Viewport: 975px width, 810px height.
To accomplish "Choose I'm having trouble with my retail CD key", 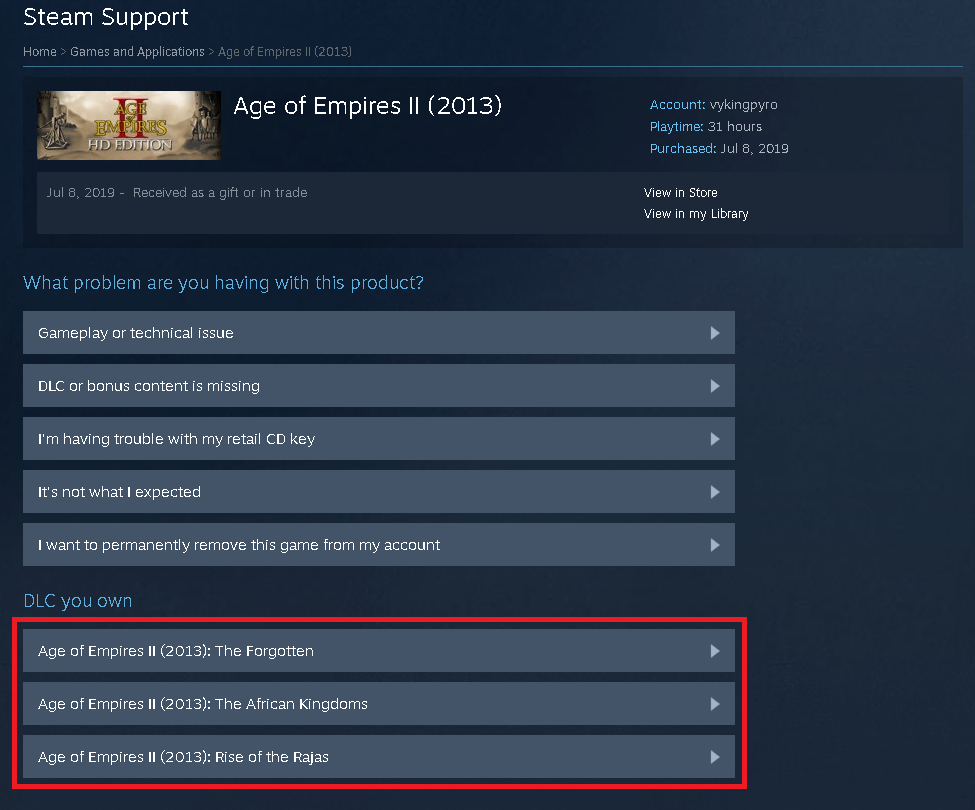I will pyautogui.click(x=379, y=439).
